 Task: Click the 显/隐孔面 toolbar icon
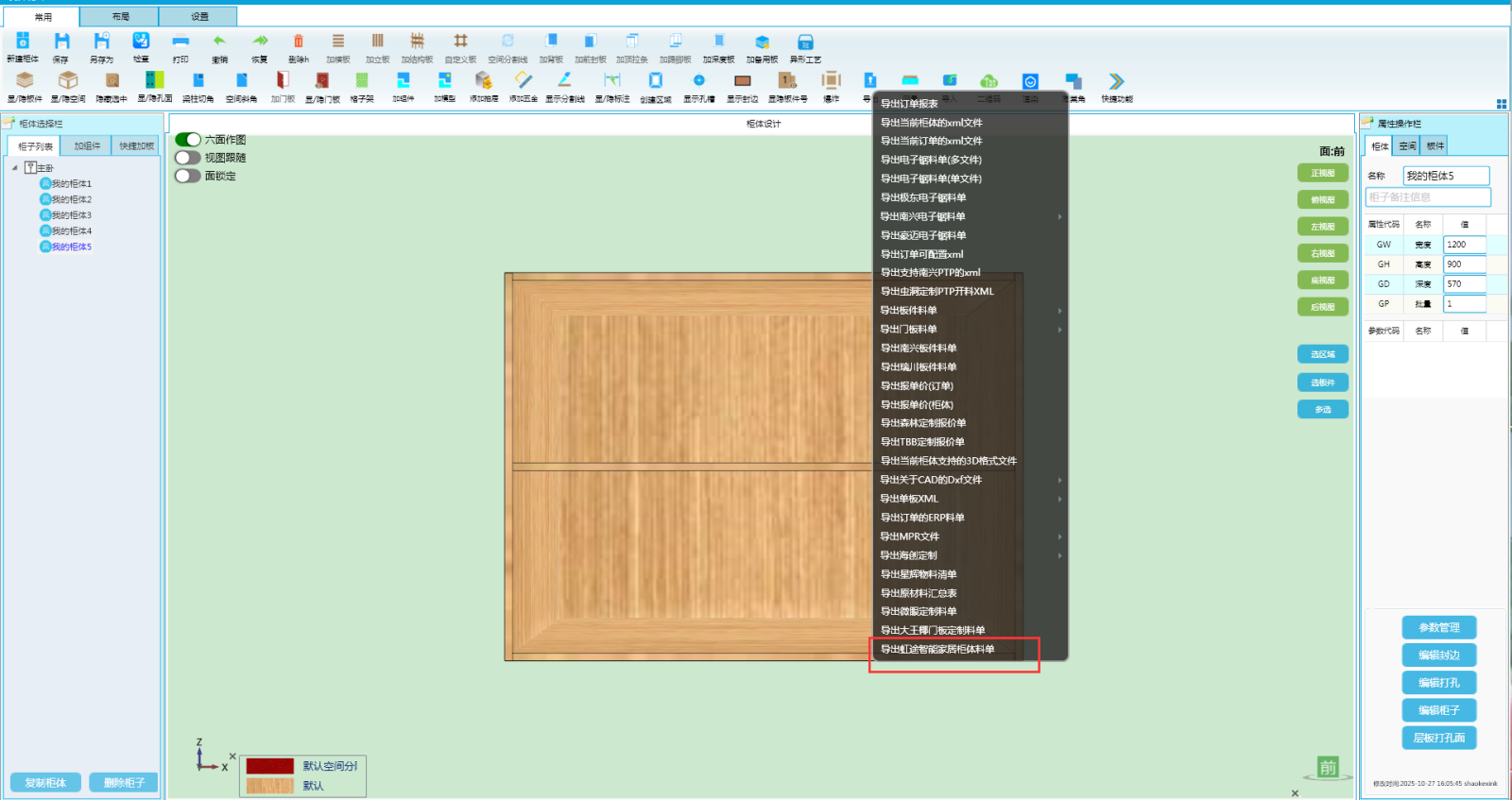(x=155, y=82)
